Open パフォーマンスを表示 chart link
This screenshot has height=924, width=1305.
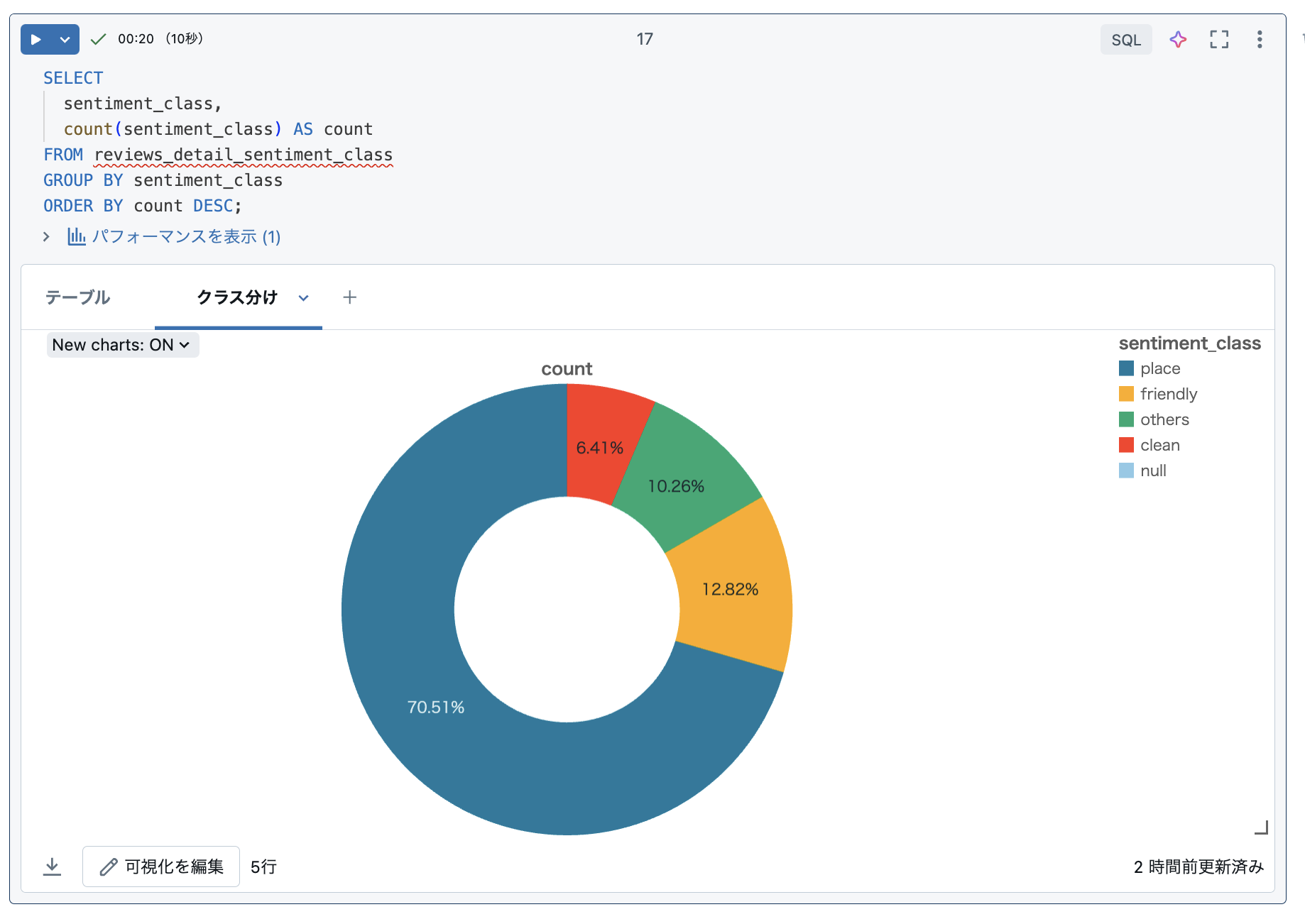coord(175,236)
